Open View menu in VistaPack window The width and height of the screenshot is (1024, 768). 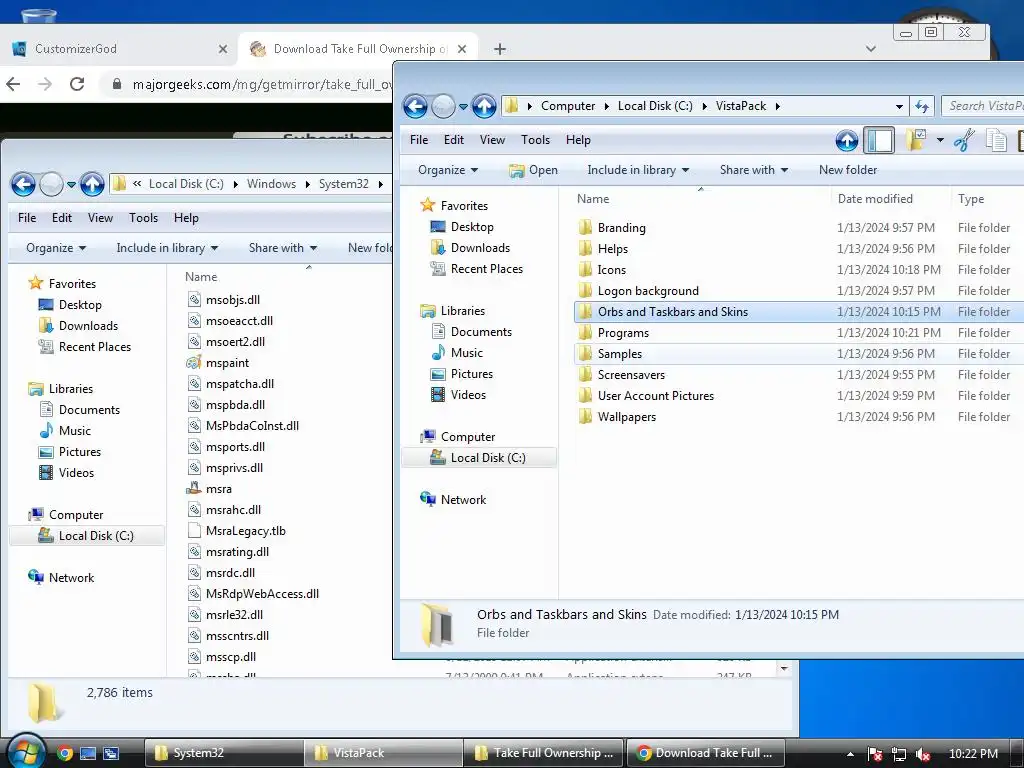492,140
